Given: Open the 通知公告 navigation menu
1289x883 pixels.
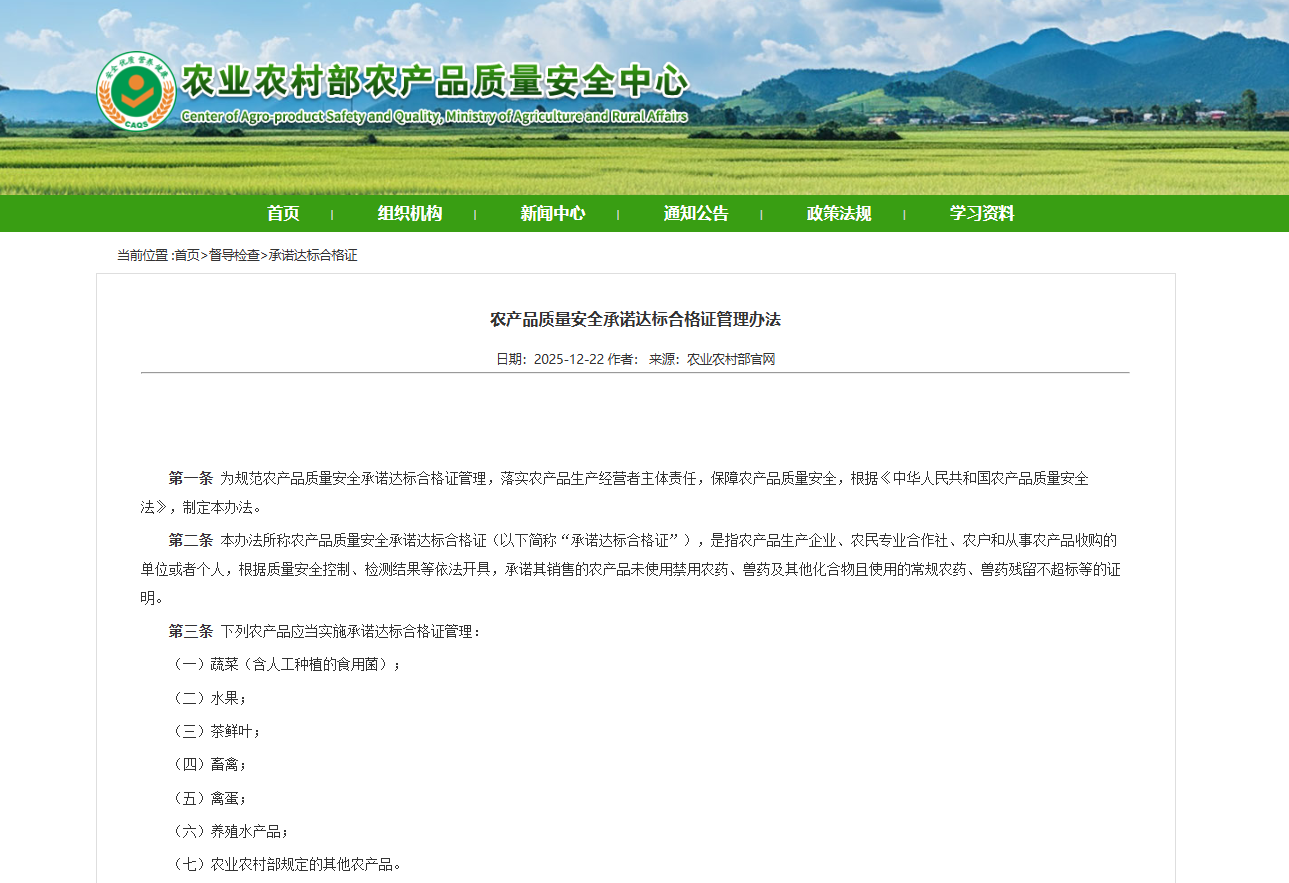Looking at the screenshot, I should (695, 213).
